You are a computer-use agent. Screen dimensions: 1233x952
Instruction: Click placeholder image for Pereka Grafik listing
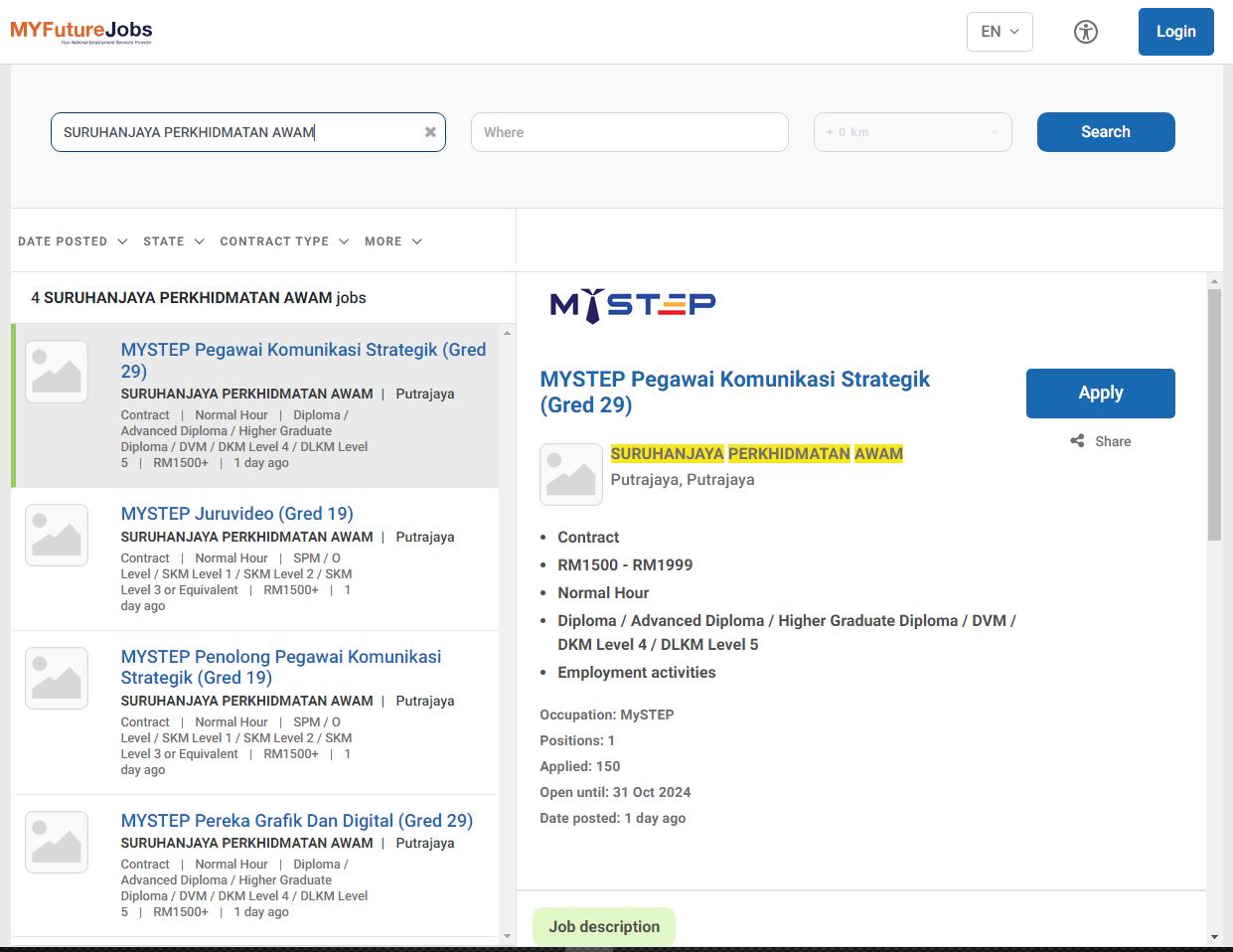(x=57, y=842)
